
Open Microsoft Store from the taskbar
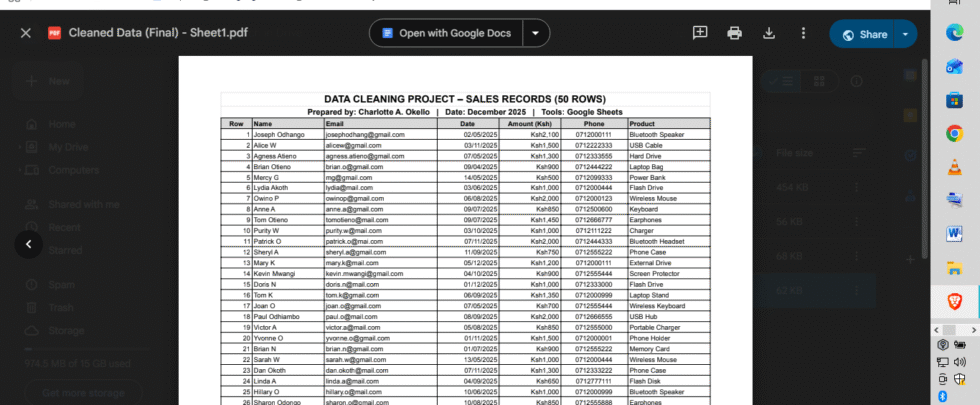[954, 99]
